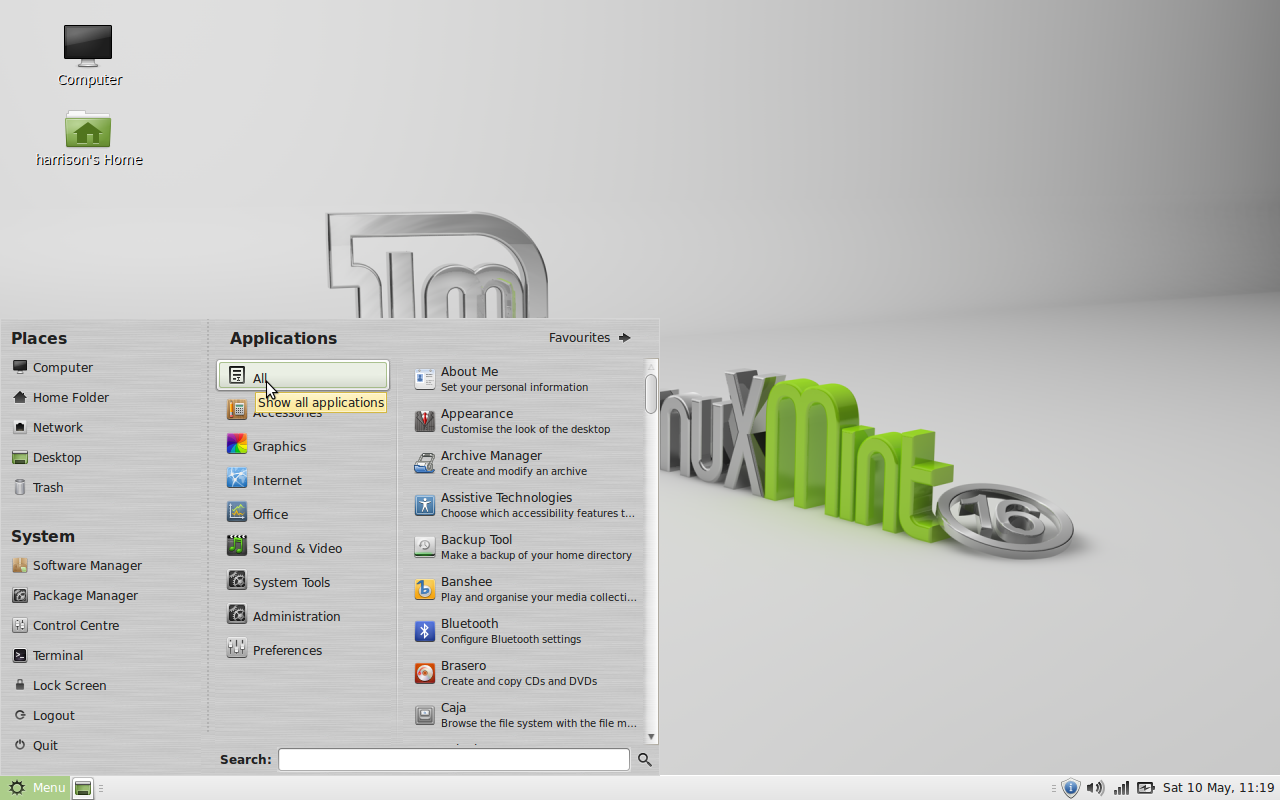Viewport: 1280px width, 800px height.
Task: Open Package Manager from System list
Action: [x=75, y=595]
